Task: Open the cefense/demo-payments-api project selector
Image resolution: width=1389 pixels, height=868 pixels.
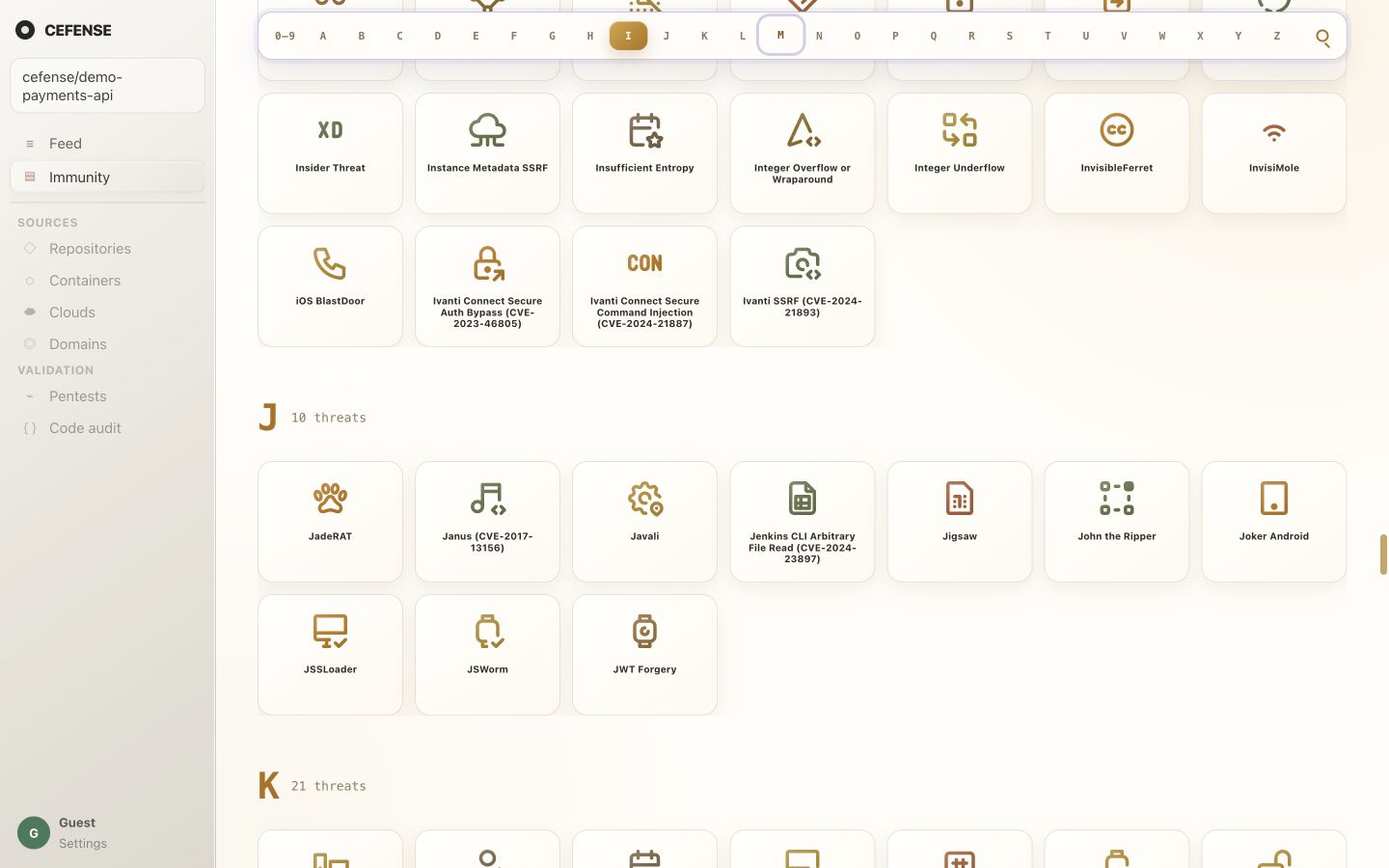Action: pyautogui.click(x=107, y=86)
